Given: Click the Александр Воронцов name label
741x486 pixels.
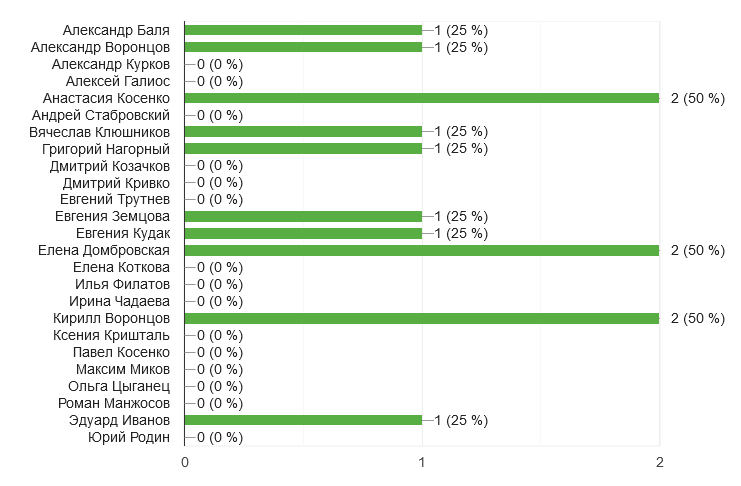Looking at the screenshot, I should [x=100, y=47].
